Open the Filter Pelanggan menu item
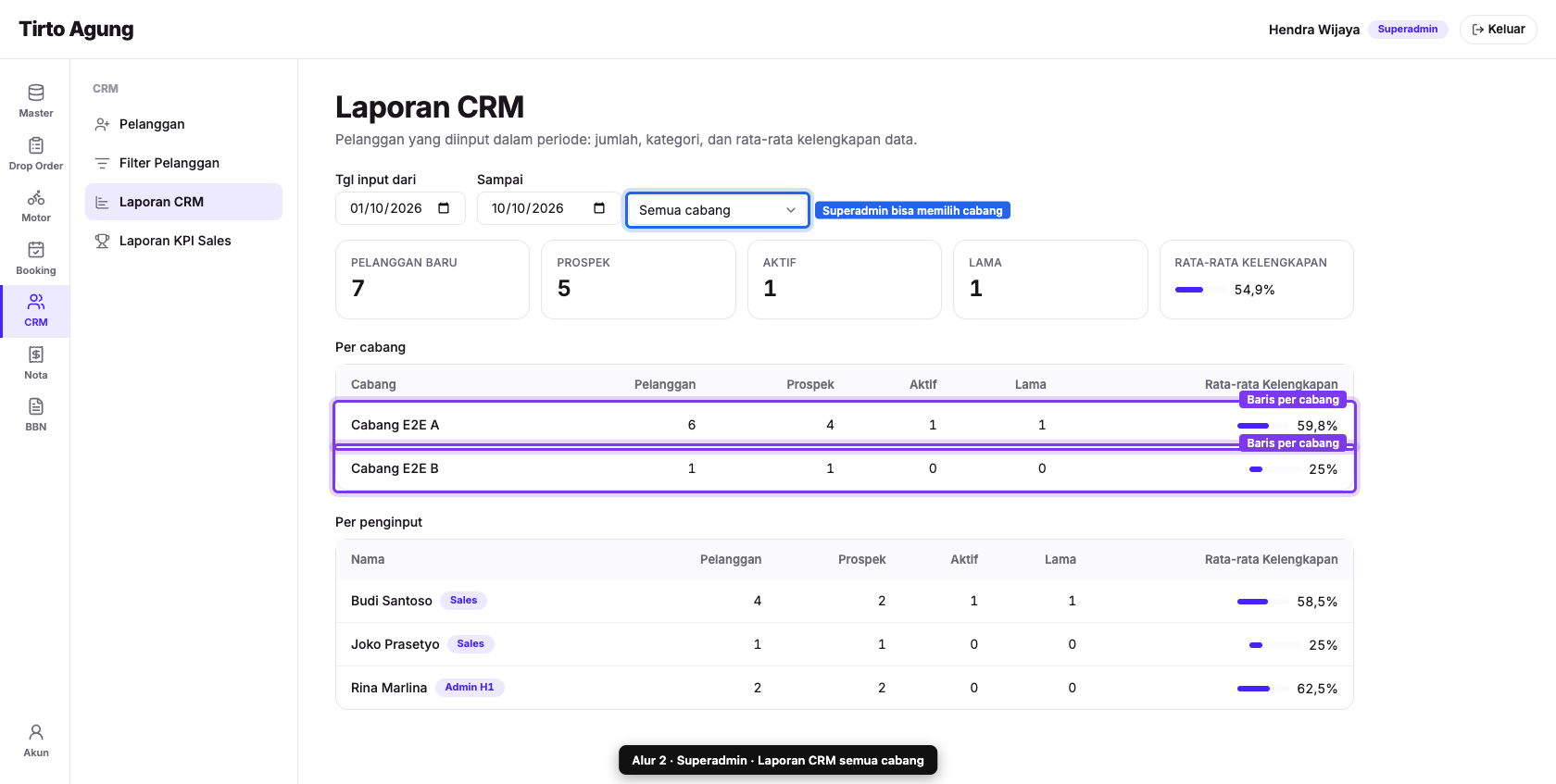Image resolution: width=1556 pixels, height=784 pixels. tap(183, 163)
